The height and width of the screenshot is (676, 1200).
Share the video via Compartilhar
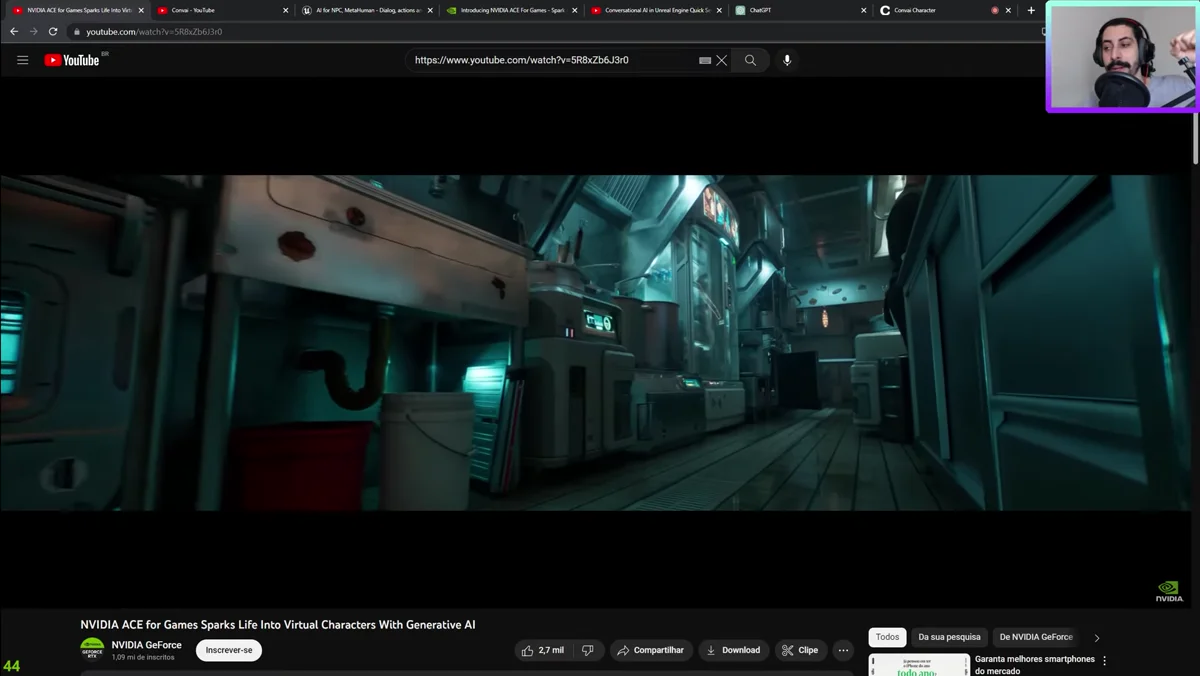tap(651, 650)
